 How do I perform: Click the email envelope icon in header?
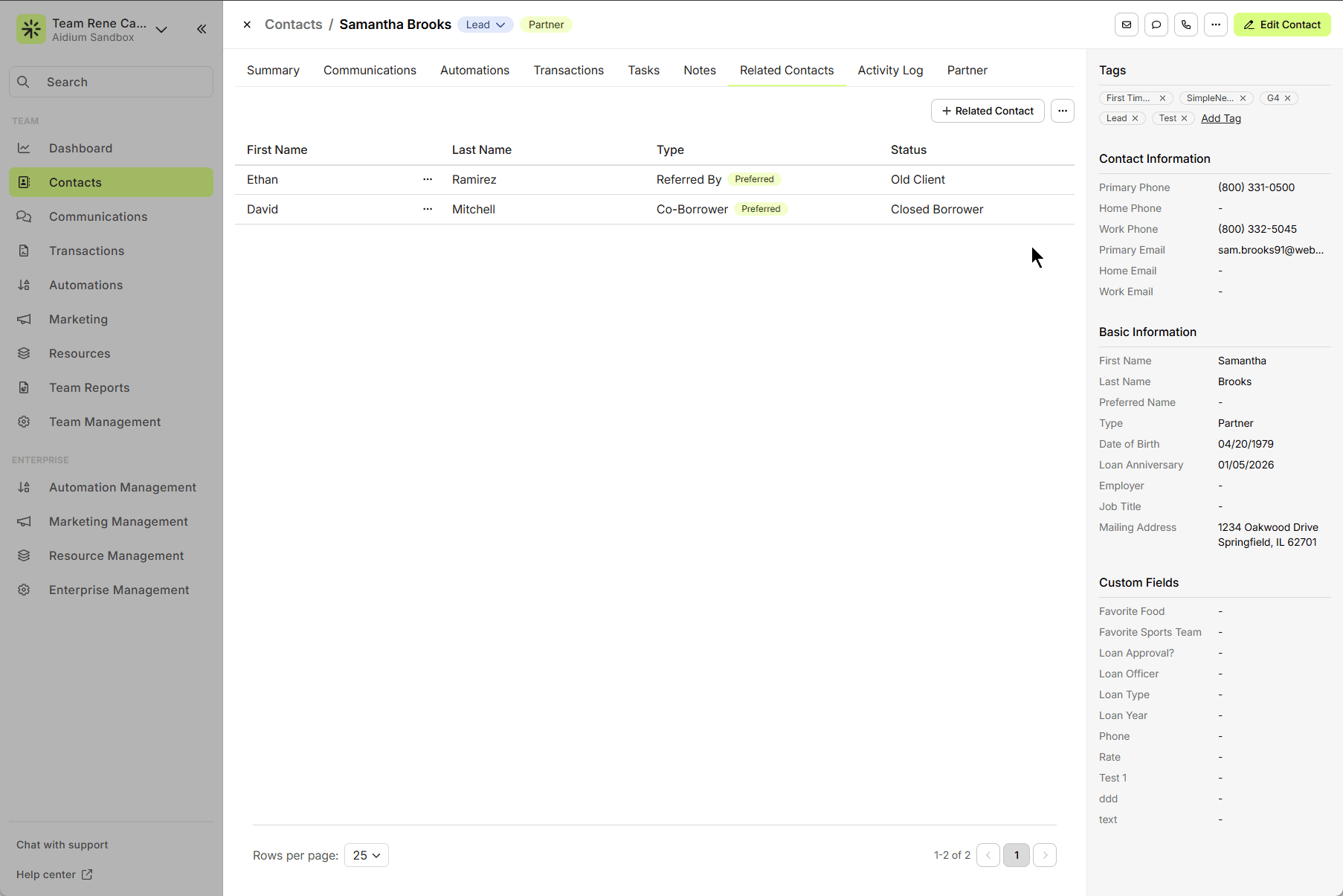(1127, 25)
